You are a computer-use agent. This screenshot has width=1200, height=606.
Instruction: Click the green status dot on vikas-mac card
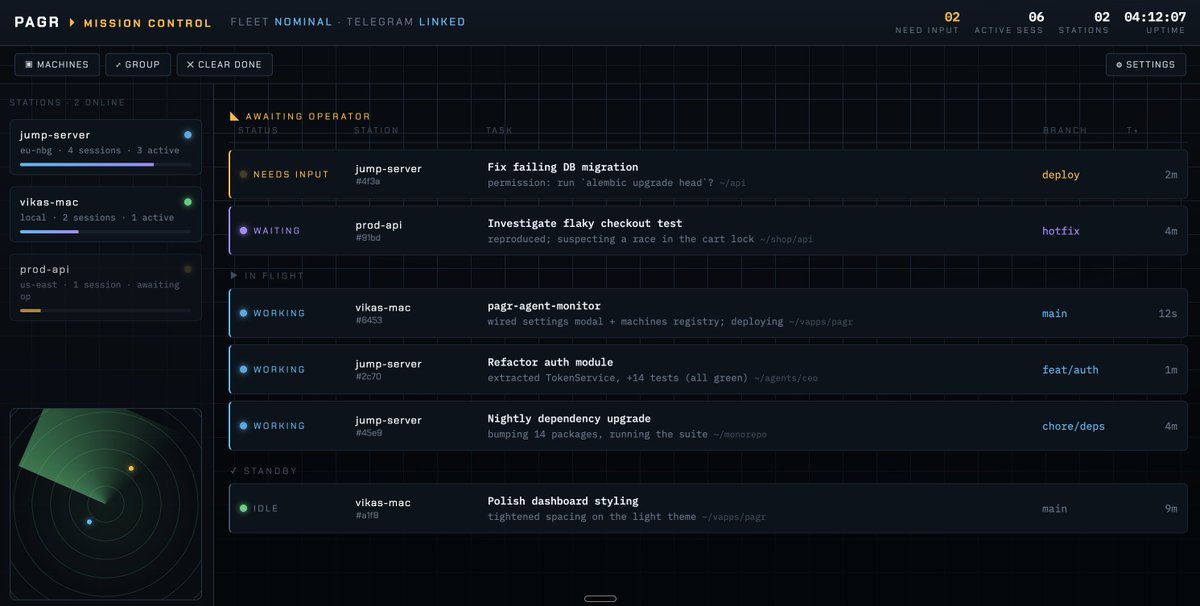tap(188, 201)
